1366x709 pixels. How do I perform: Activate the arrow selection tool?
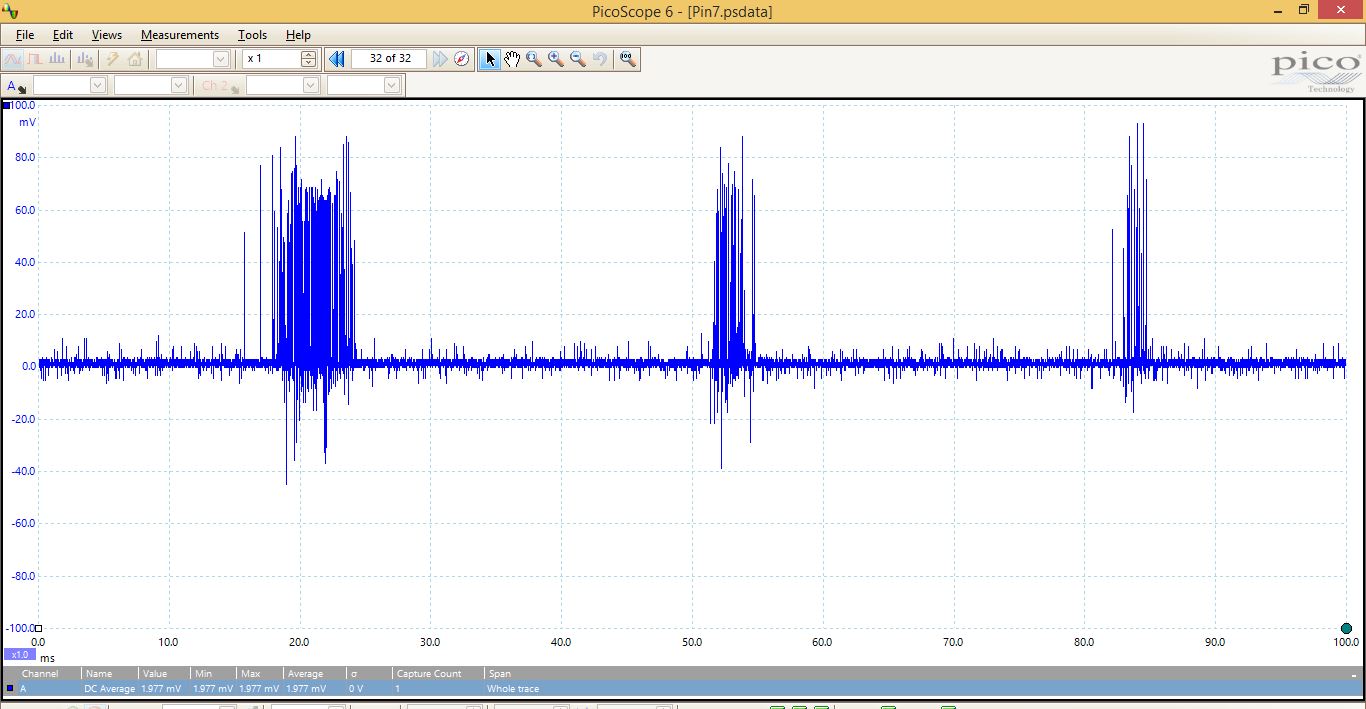click(x=490, y=59)
